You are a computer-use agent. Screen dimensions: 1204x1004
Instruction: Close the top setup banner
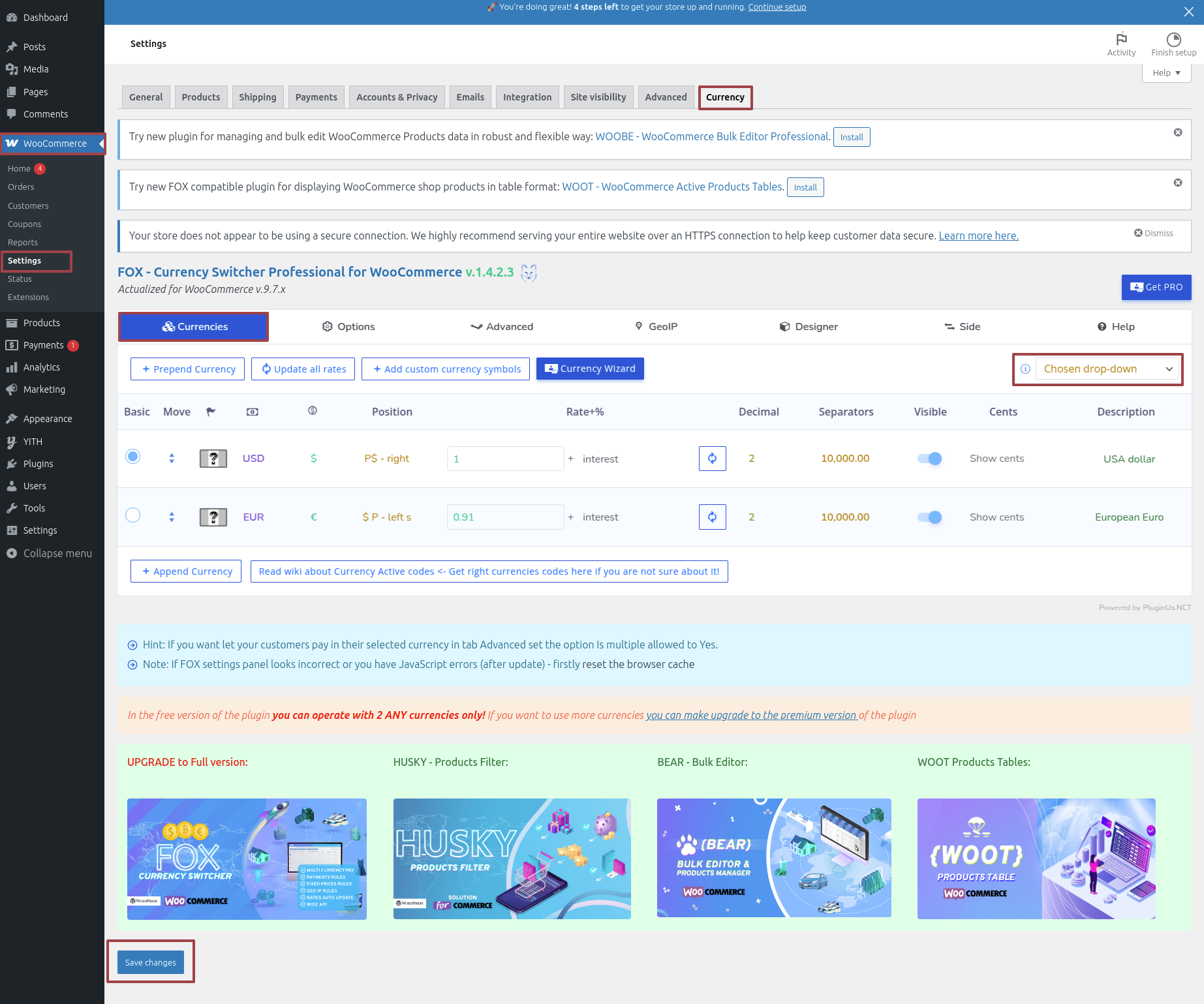1188,12
